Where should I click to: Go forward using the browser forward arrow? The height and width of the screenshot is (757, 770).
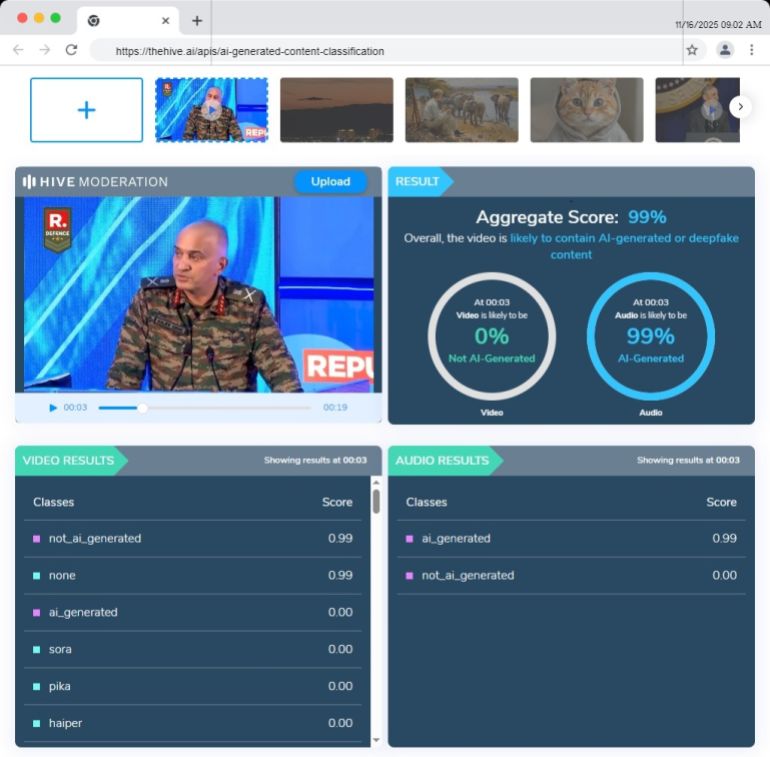[45, 50]
